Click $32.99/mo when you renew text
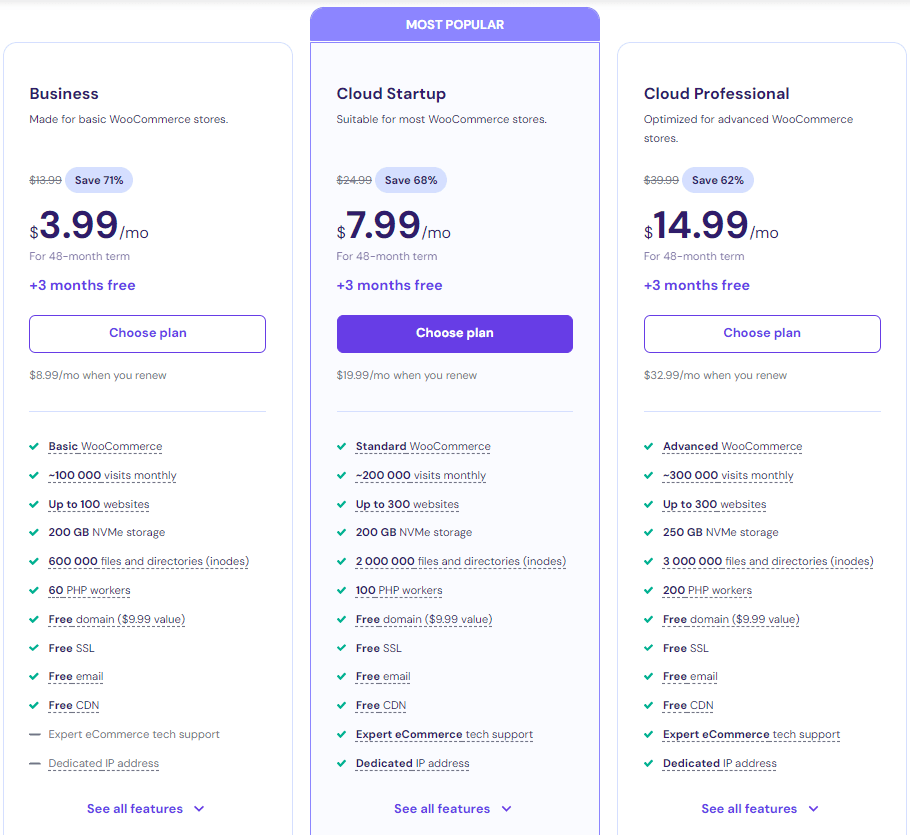 coord(715,375)
